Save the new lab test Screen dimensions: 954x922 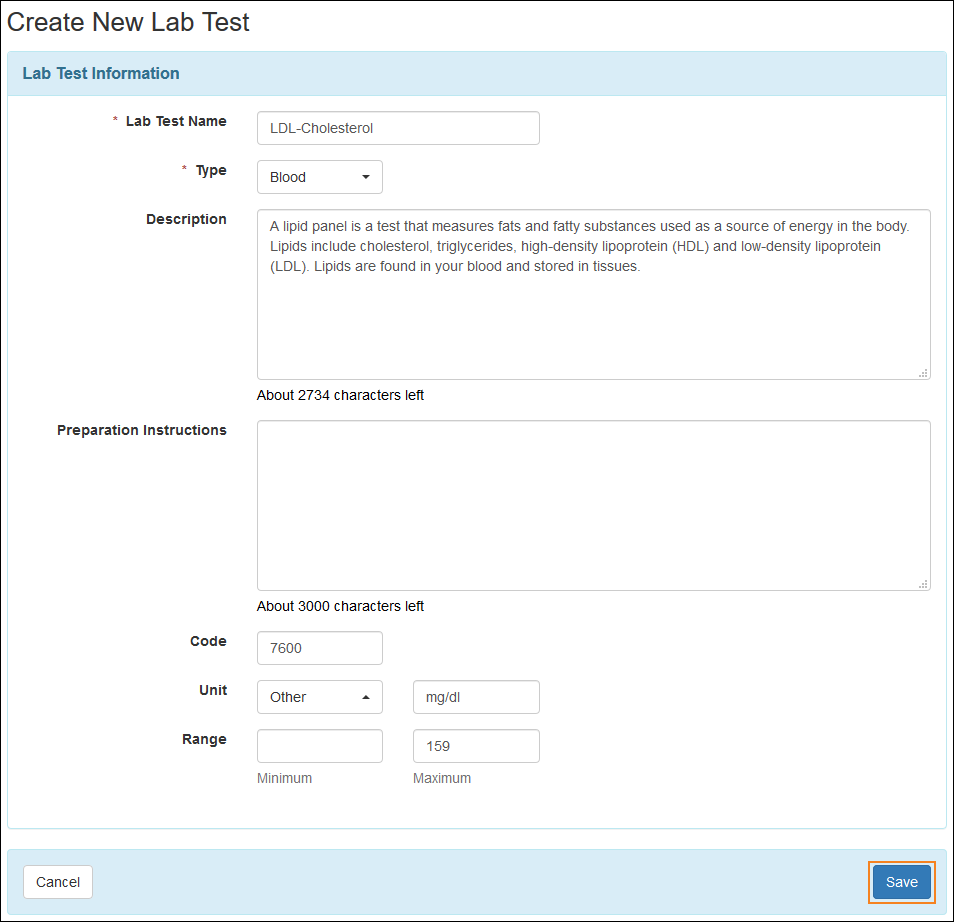point(901,882)
